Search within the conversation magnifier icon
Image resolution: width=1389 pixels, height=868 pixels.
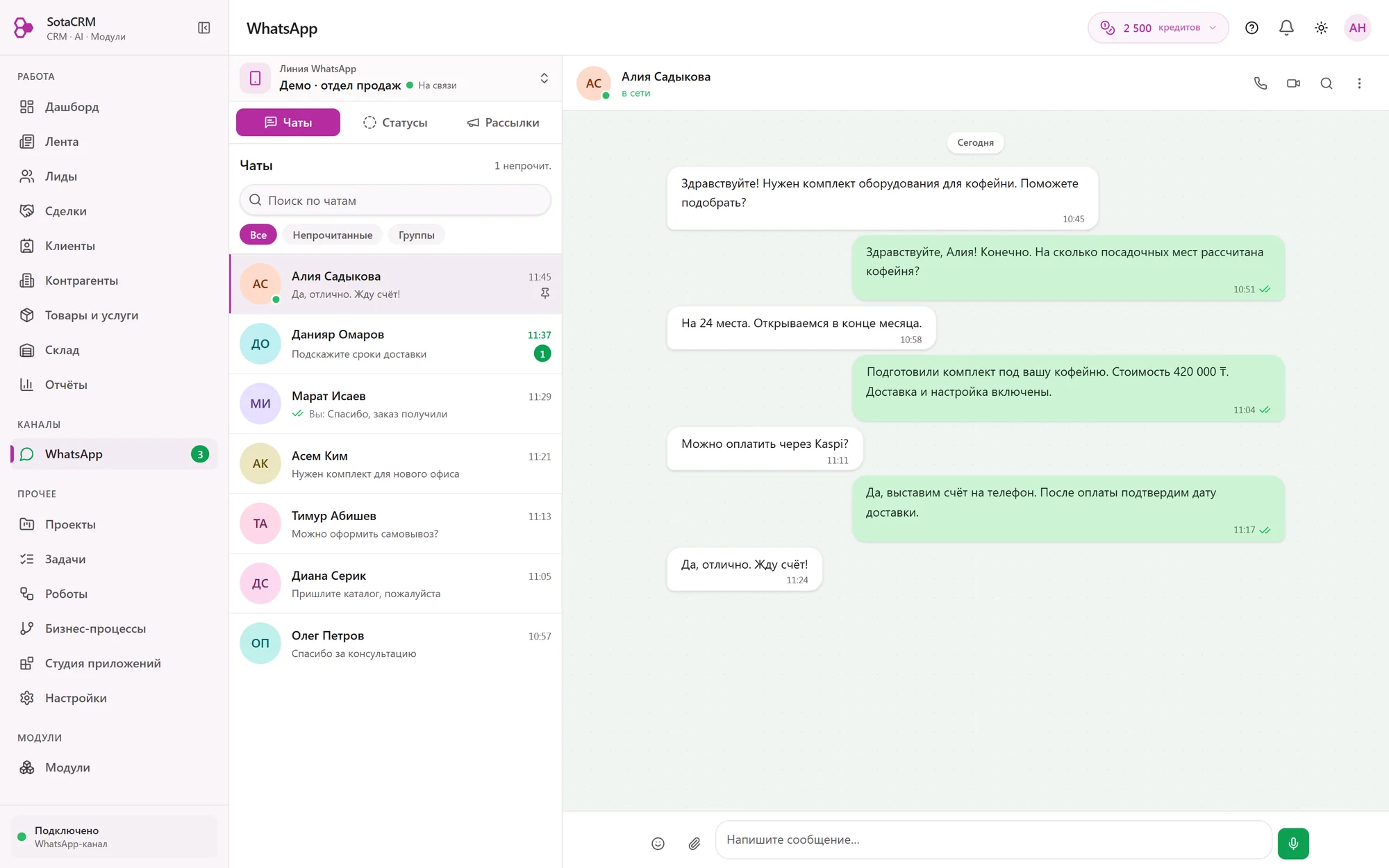tap(1326, 83)
